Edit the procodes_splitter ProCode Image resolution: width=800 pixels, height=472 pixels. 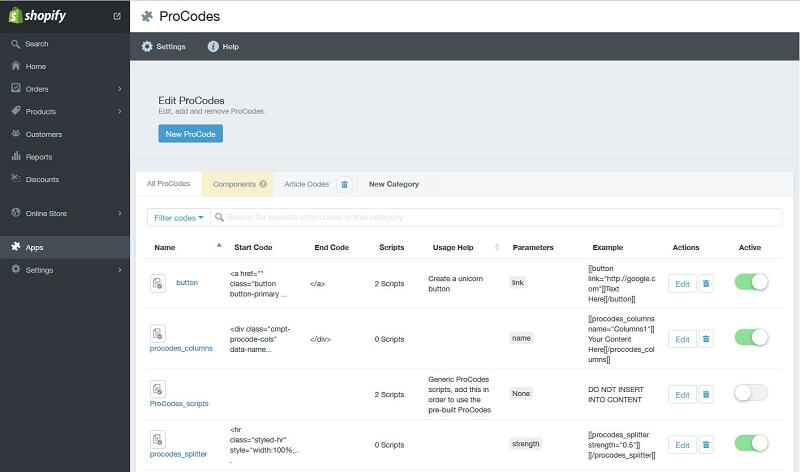point(682,445)
